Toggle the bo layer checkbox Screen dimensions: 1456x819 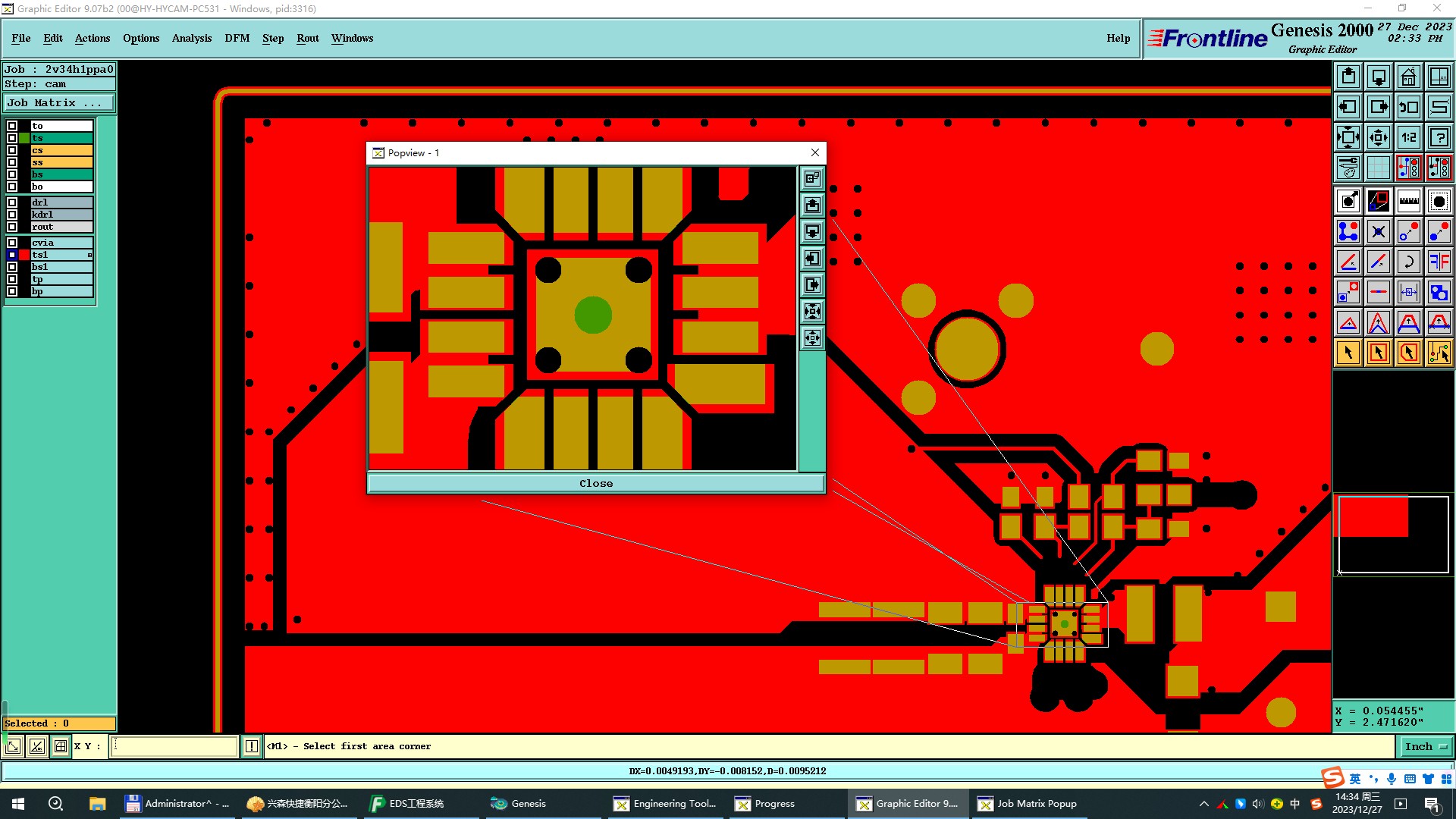12,187
